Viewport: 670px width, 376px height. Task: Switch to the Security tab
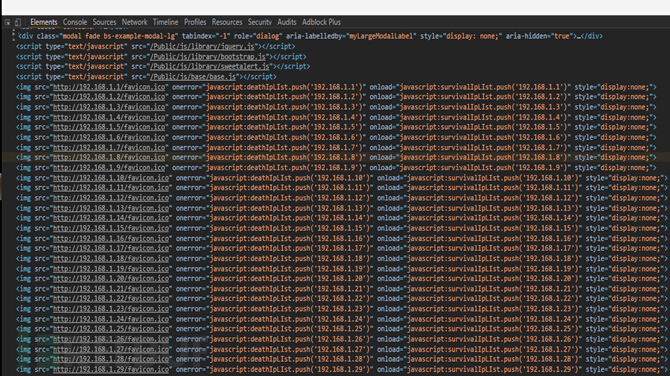(x=259, y=22)
